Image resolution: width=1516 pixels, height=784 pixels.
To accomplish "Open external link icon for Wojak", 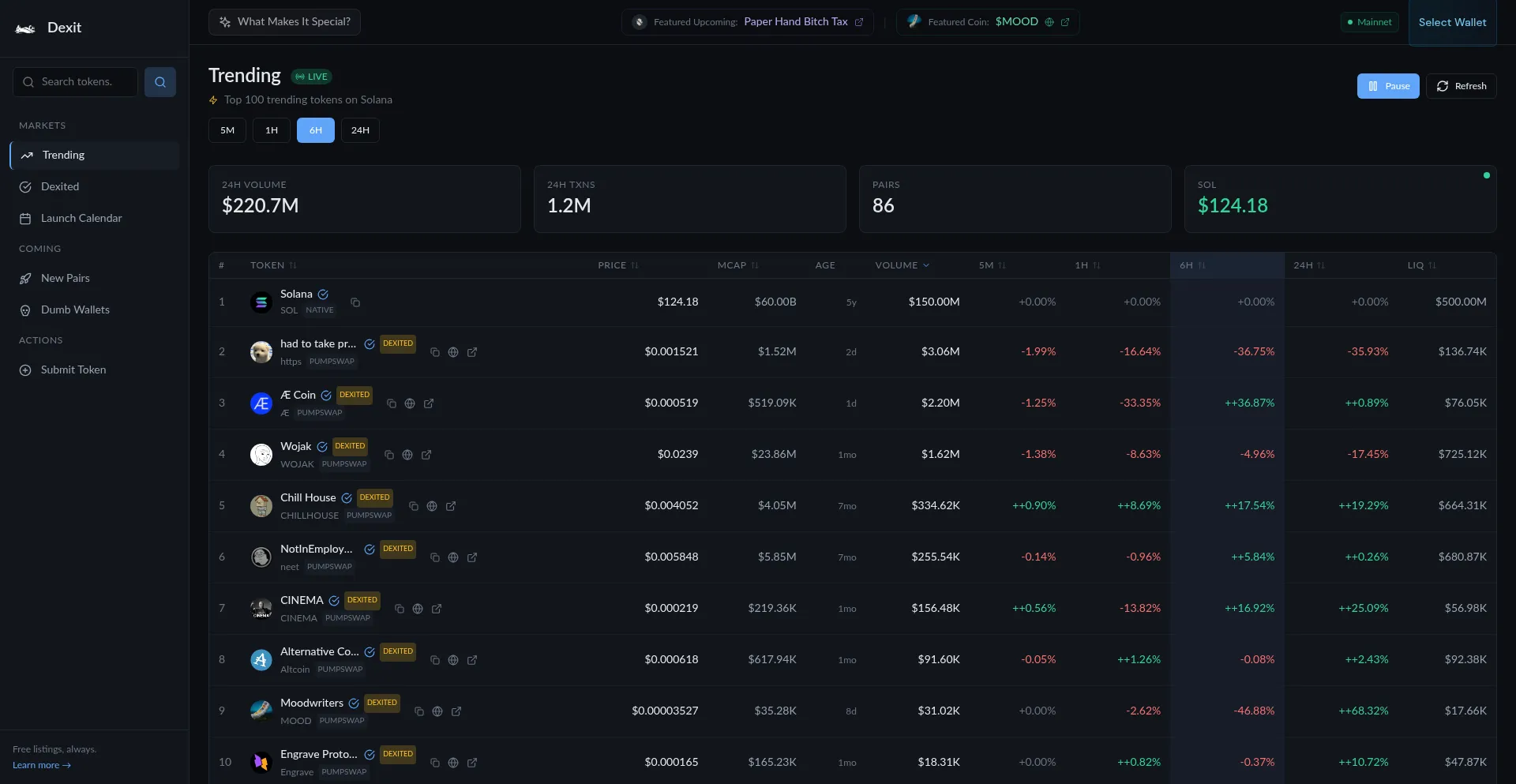I will click(426, 455).
